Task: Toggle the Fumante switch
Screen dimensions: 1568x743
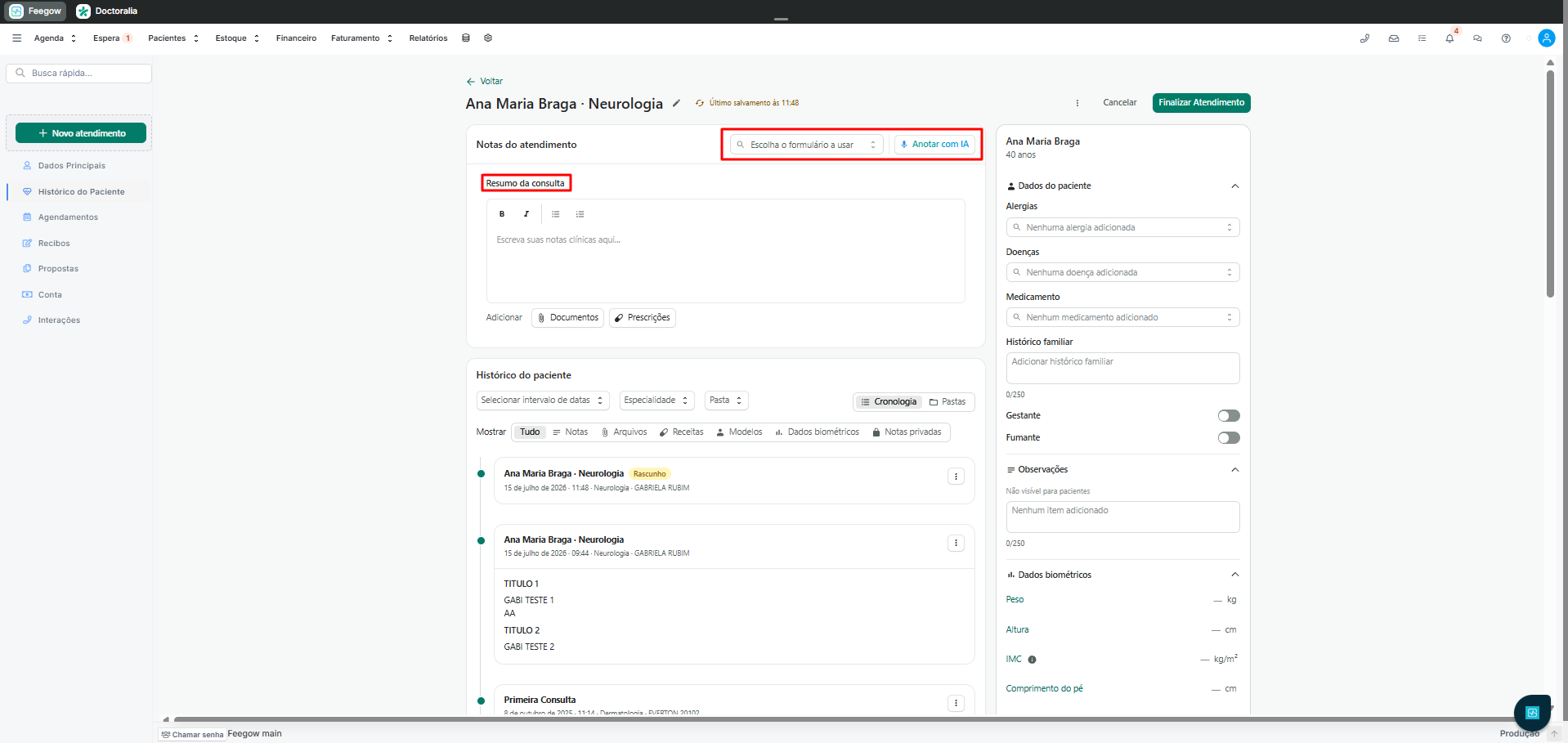Action: click(x=1229, y=437)
